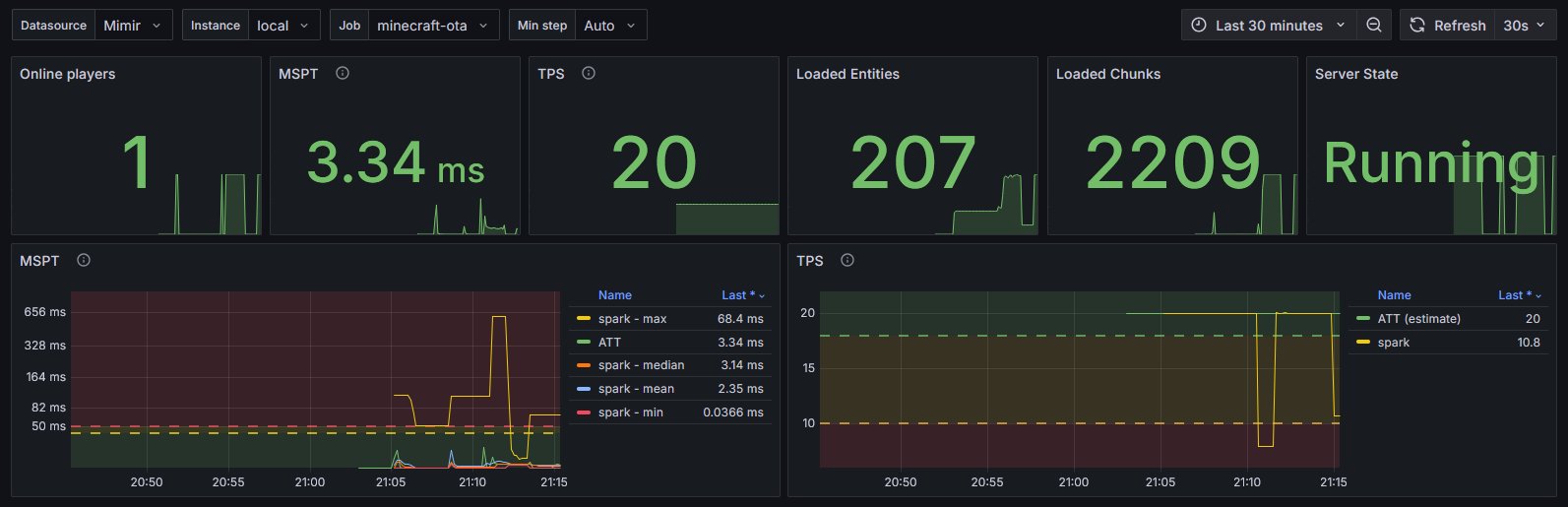Click info icon on TPS graph panel
This screenshot has height=507, width=1568.
[x=847, y=260]
